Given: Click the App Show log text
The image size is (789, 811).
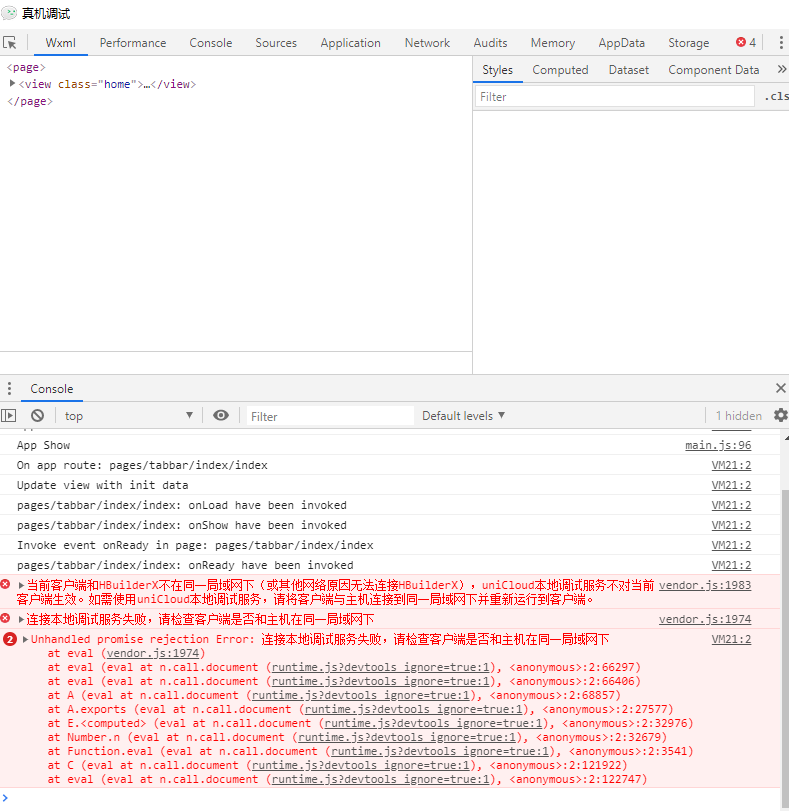Looking at the screenshot, I should [x=43, y=445].
